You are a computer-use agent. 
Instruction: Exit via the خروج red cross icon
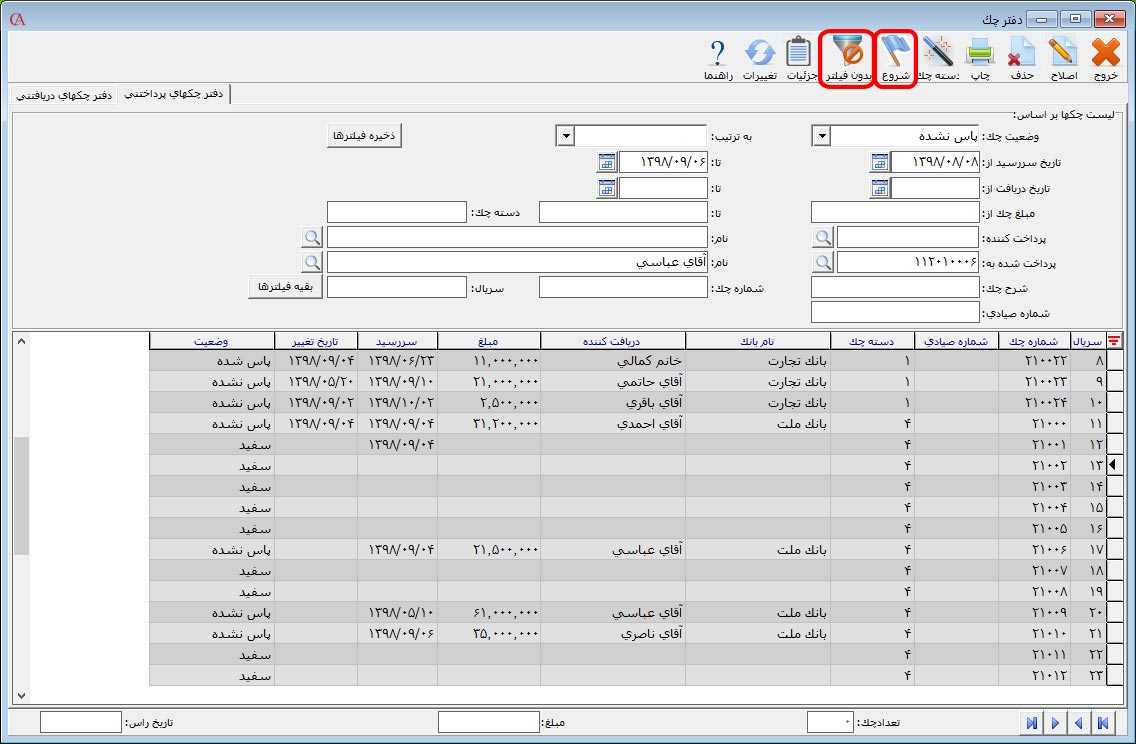pos(1105,52)
